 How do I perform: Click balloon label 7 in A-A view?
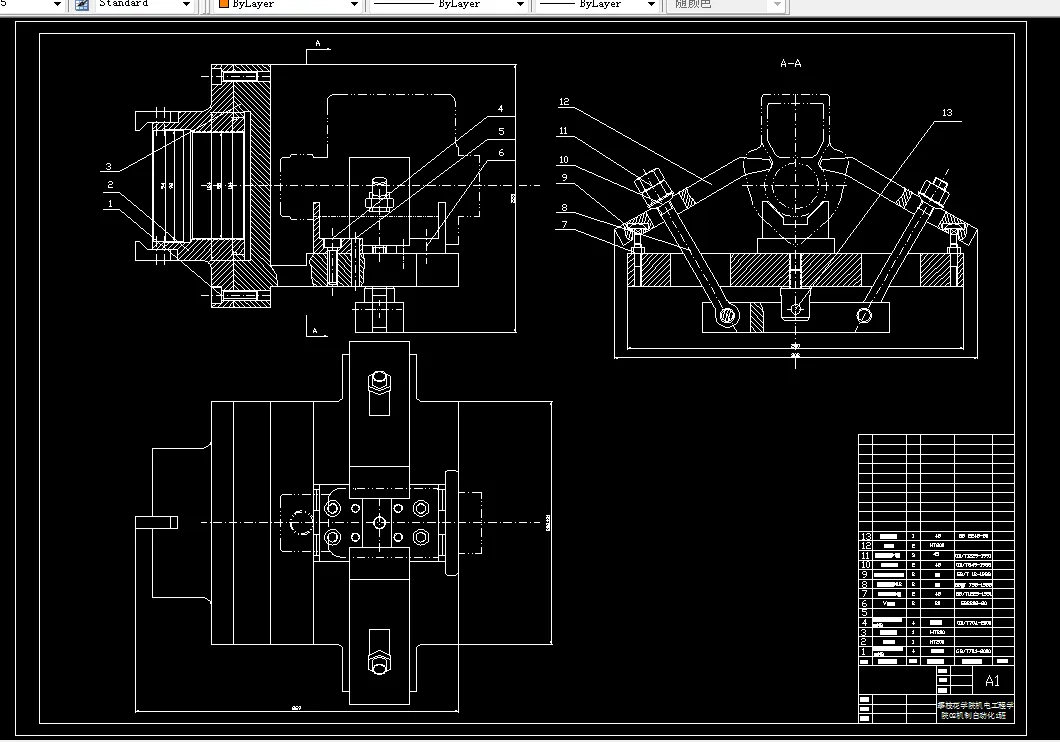click(564, 224)
